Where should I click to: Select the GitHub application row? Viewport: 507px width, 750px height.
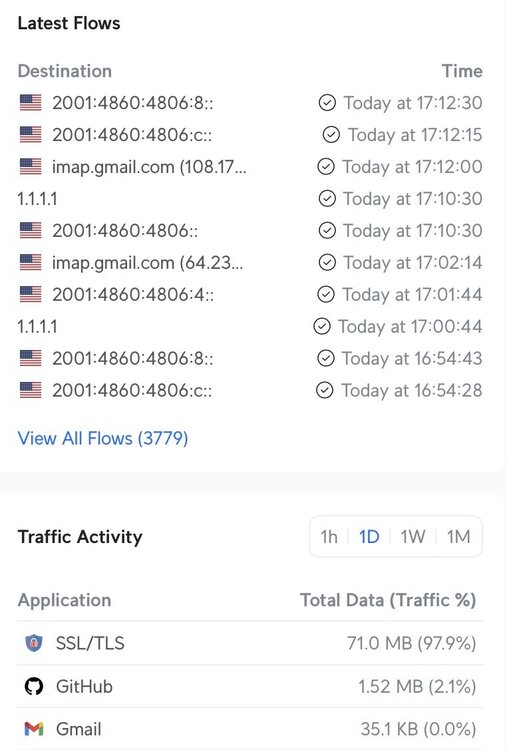tap(250, 686)
